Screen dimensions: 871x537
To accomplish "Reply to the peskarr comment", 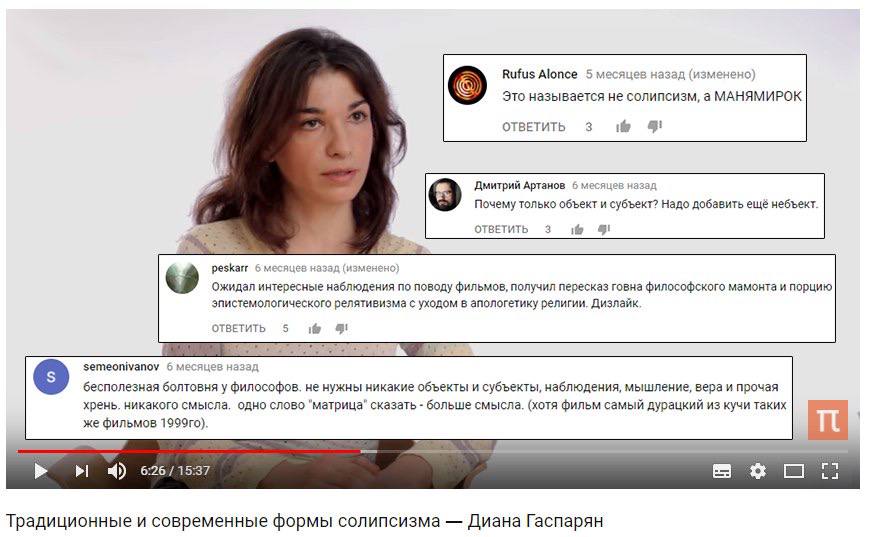I will coord(238,328).
